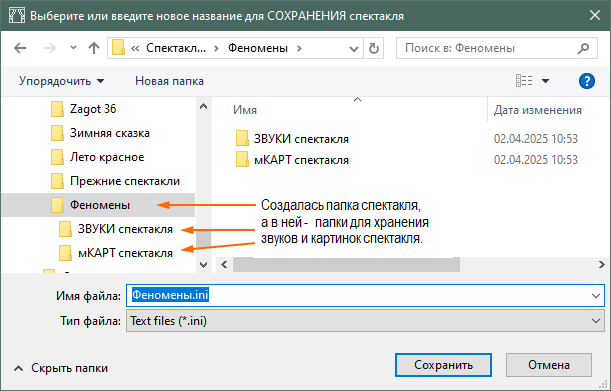The image size is (611, 391).
Task: Open recent locations dropdown arrow
Action: 73,48
